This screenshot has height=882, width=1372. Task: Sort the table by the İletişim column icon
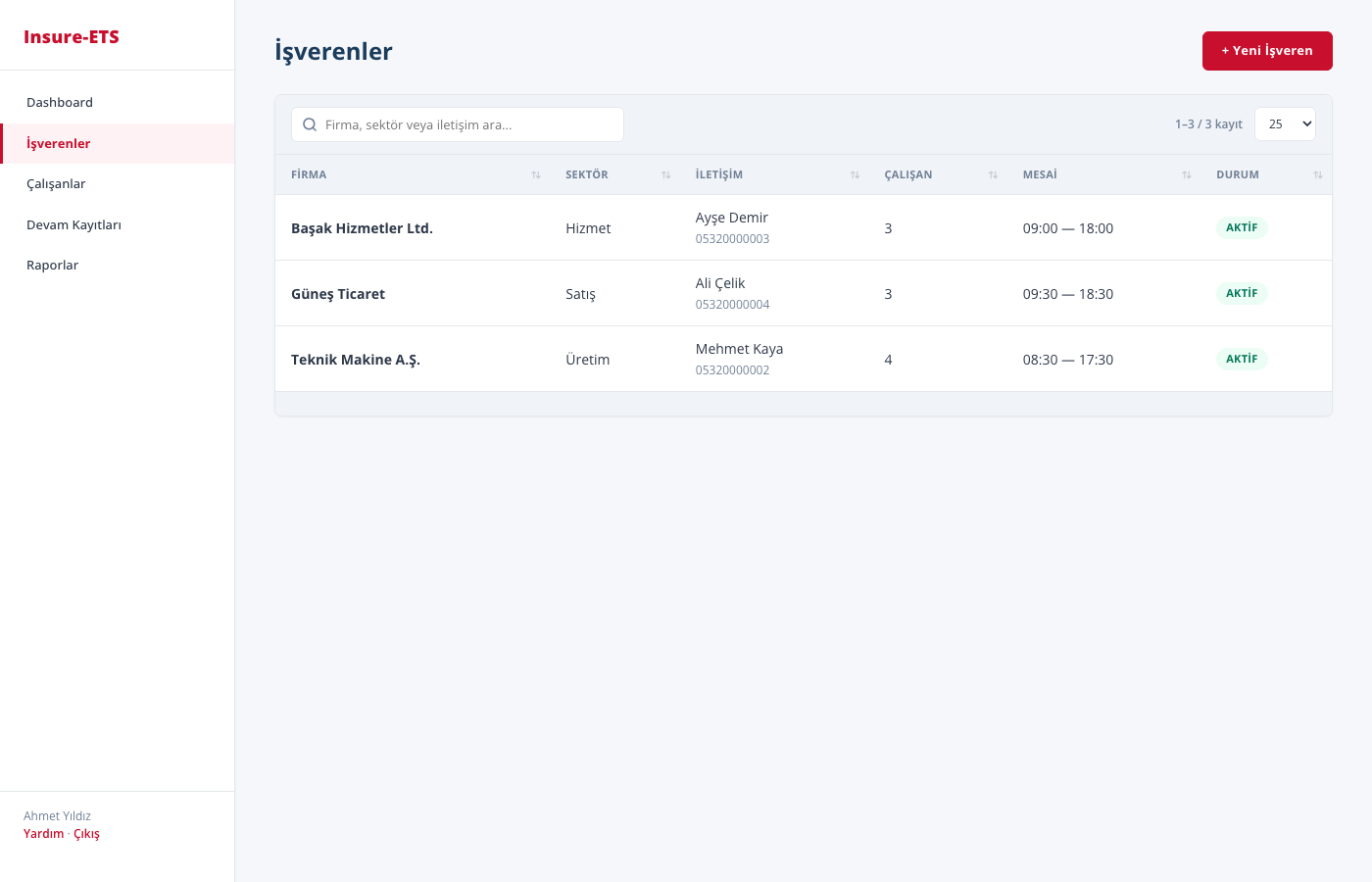855,175
